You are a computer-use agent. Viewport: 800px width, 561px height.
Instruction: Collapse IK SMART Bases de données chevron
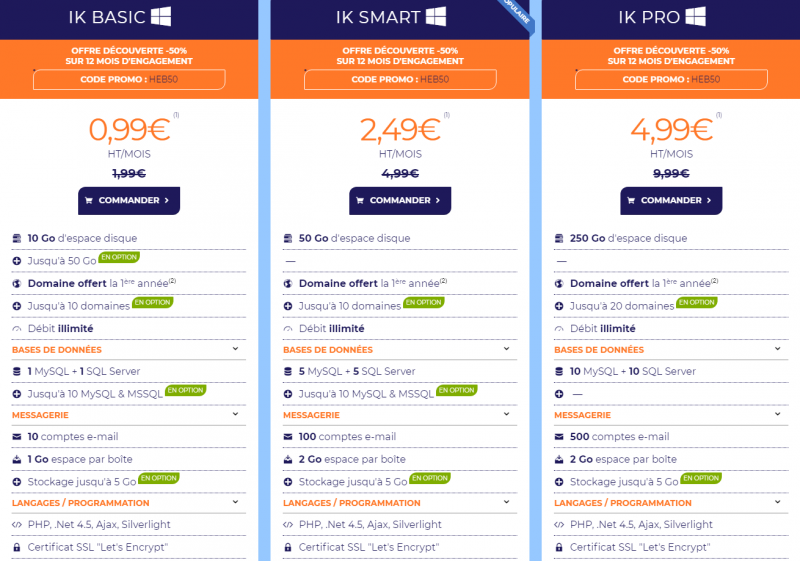click(x=506, y=349)
